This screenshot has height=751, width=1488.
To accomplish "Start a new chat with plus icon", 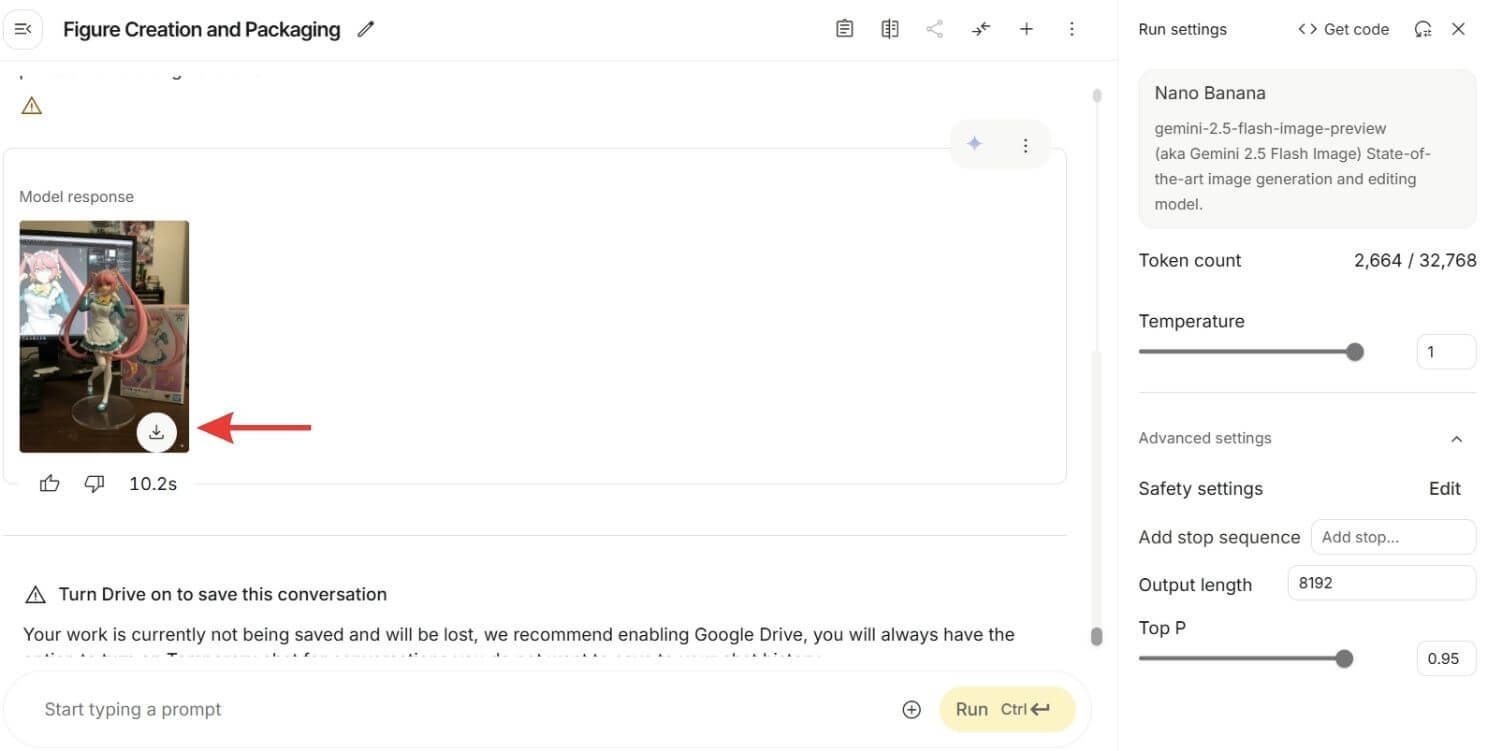I will click(1026, 29).
